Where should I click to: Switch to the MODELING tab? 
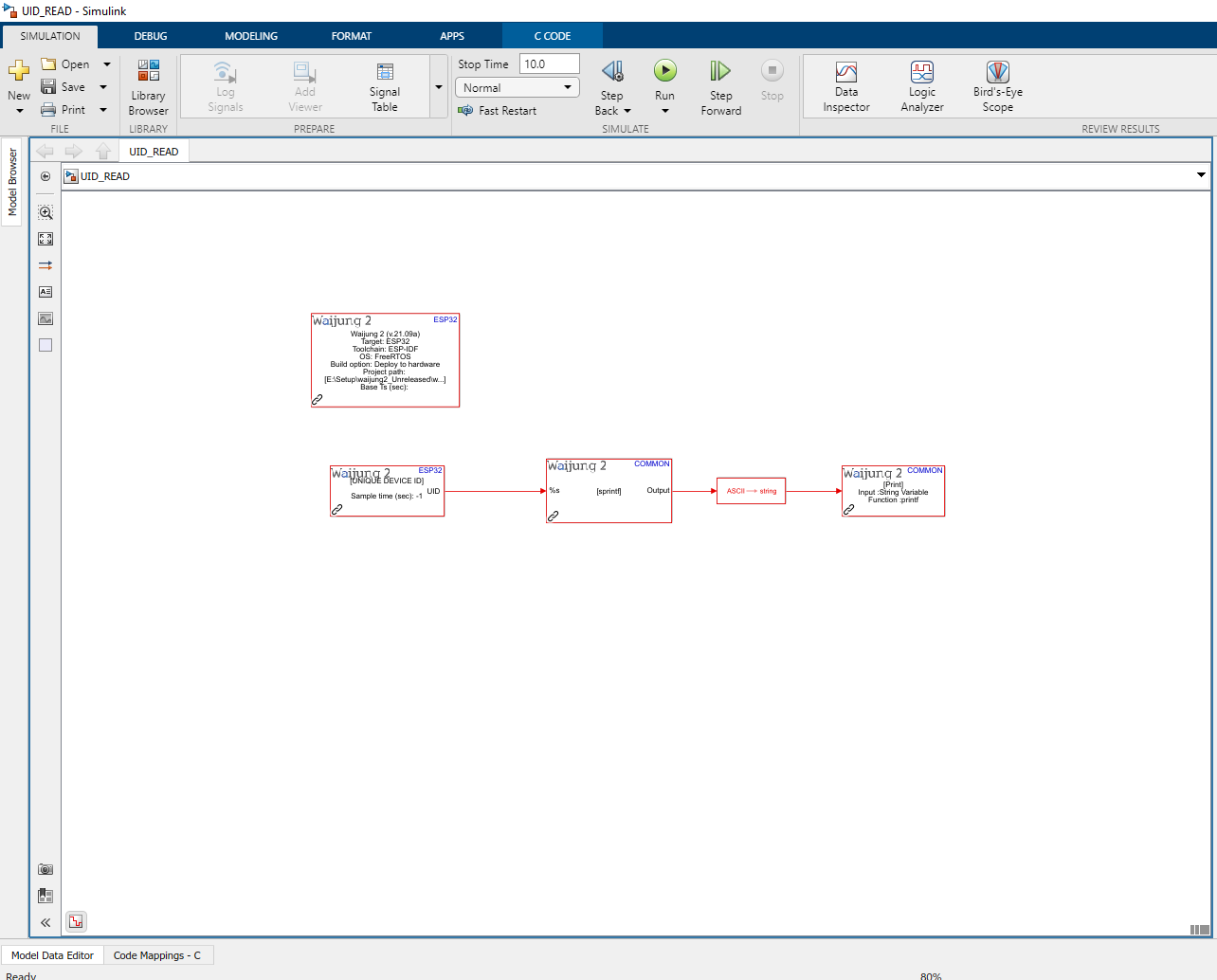[x=251, y=36]
